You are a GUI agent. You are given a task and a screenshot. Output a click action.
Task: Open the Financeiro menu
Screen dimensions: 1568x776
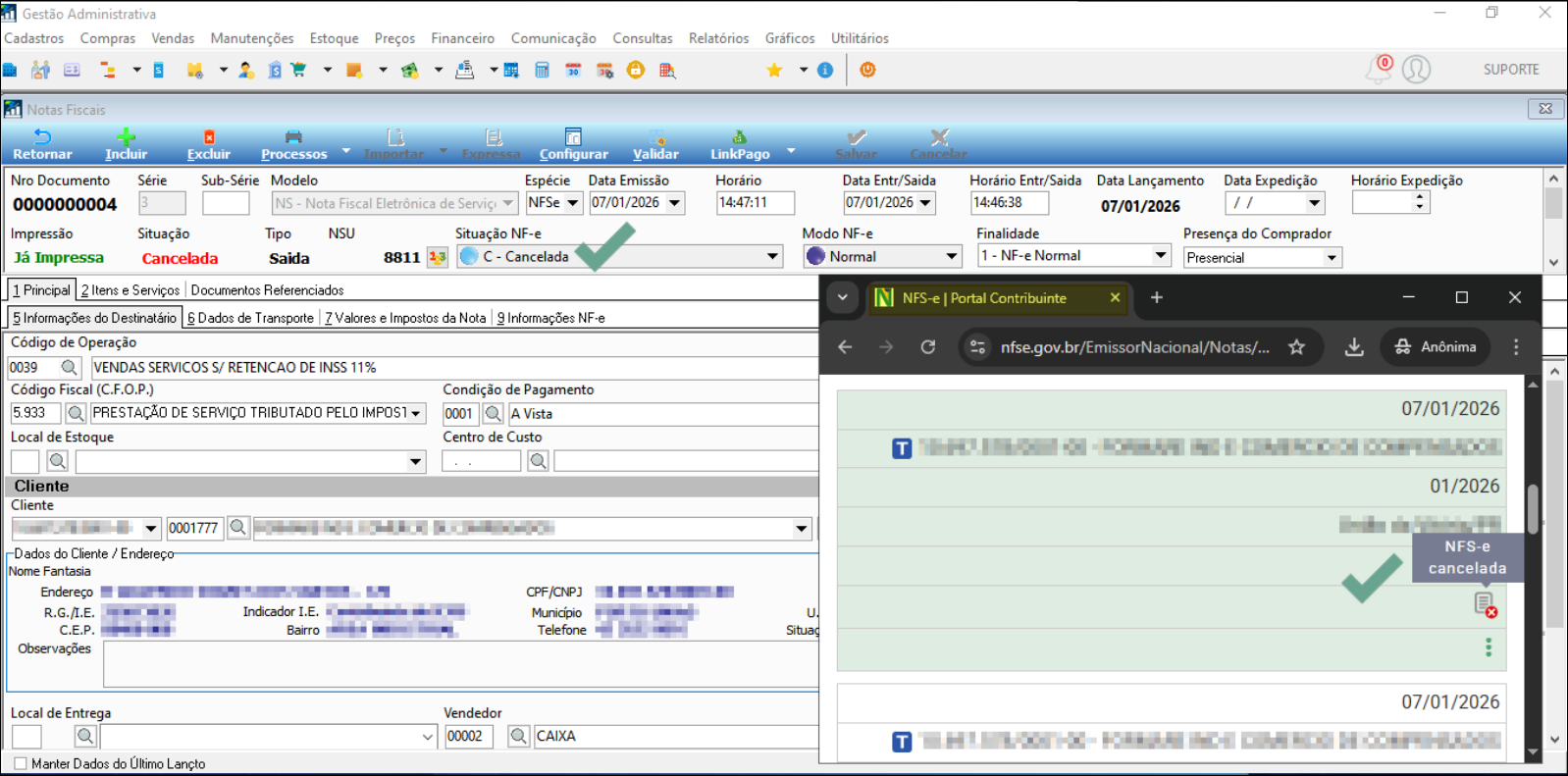tap(462, 38)
